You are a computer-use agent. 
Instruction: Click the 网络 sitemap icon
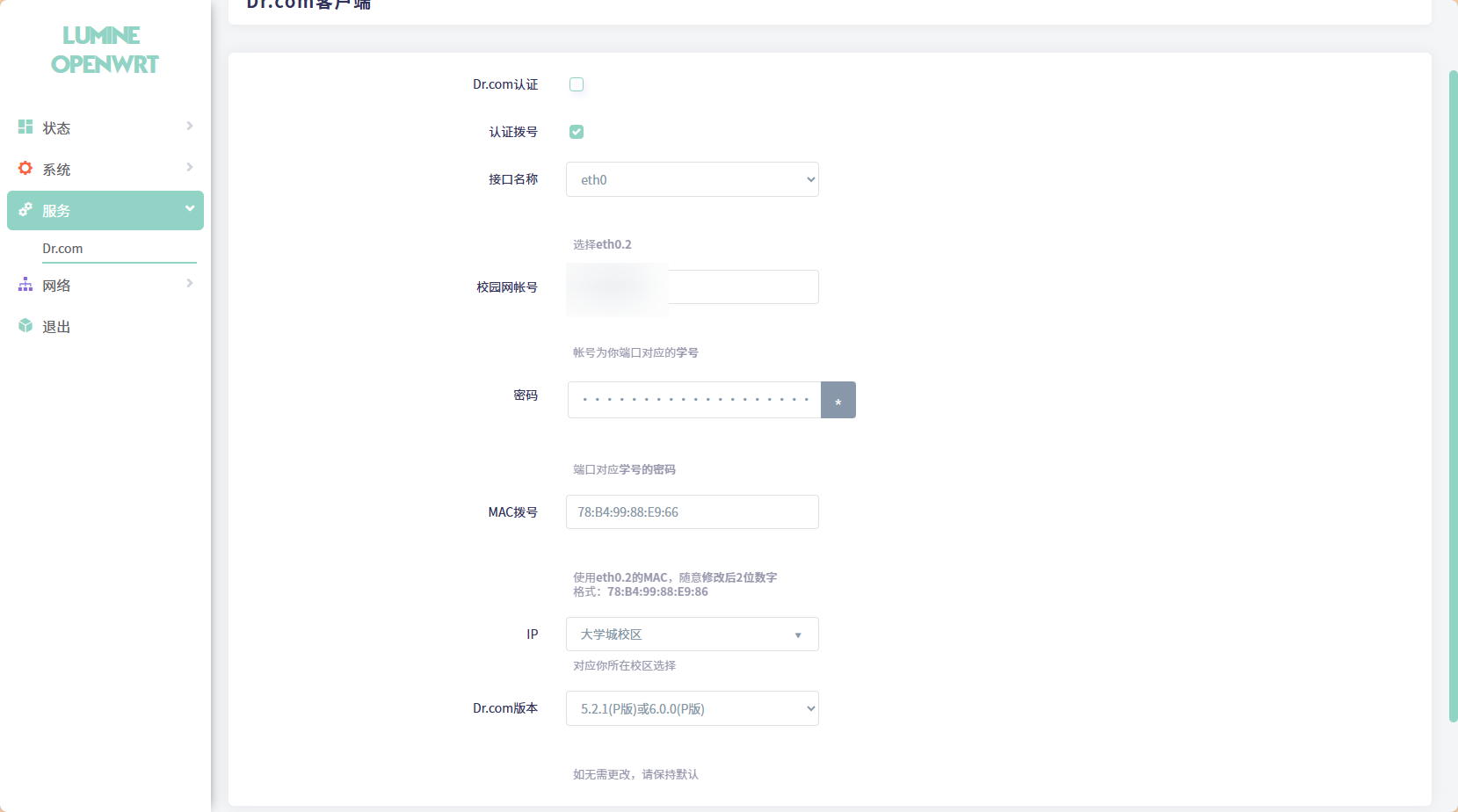click(25, 285)
